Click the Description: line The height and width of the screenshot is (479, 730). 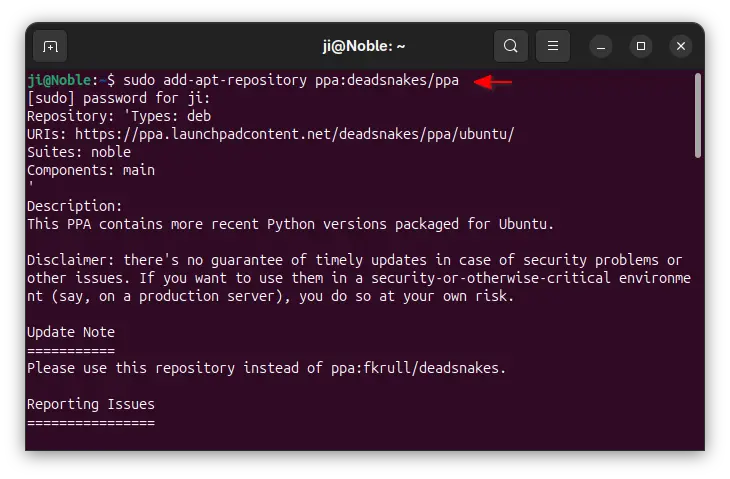click(x=74, y=206)
